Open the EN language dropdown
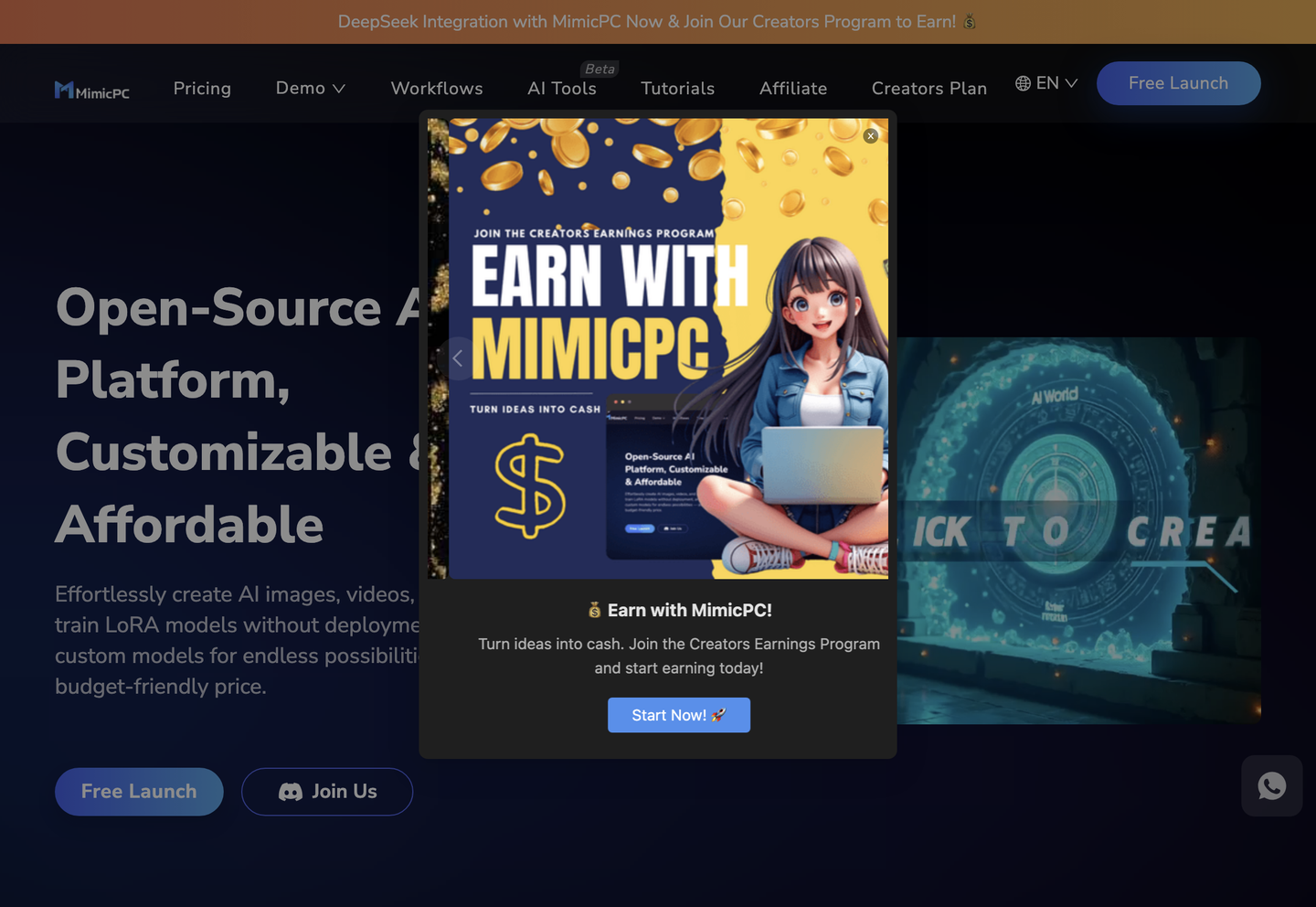Screen dimensions: 1316x907 point(1047,83)
